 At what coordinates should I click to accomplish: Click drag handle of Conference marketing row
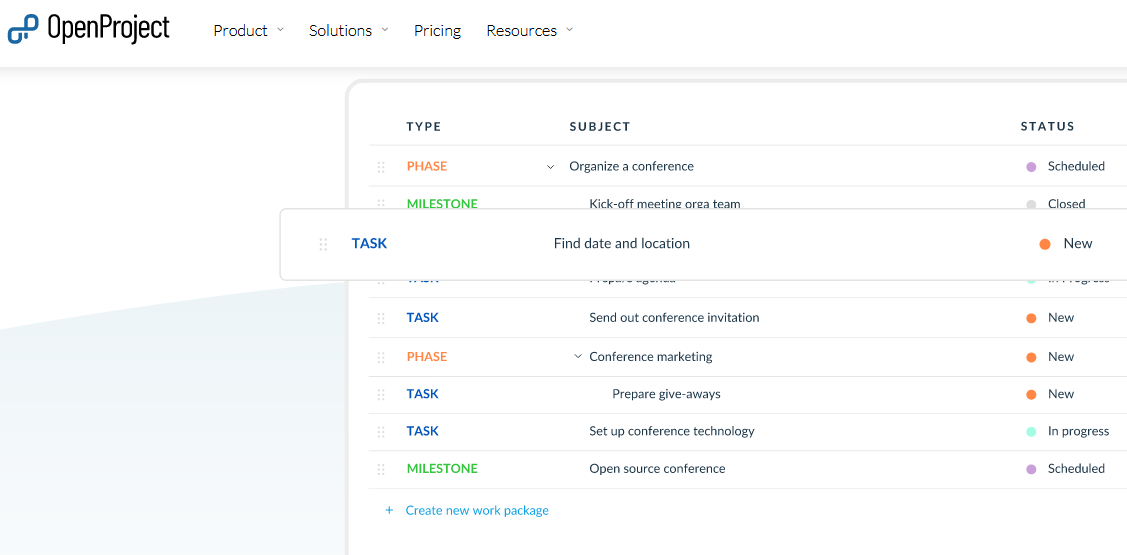(x=381, y=357)
